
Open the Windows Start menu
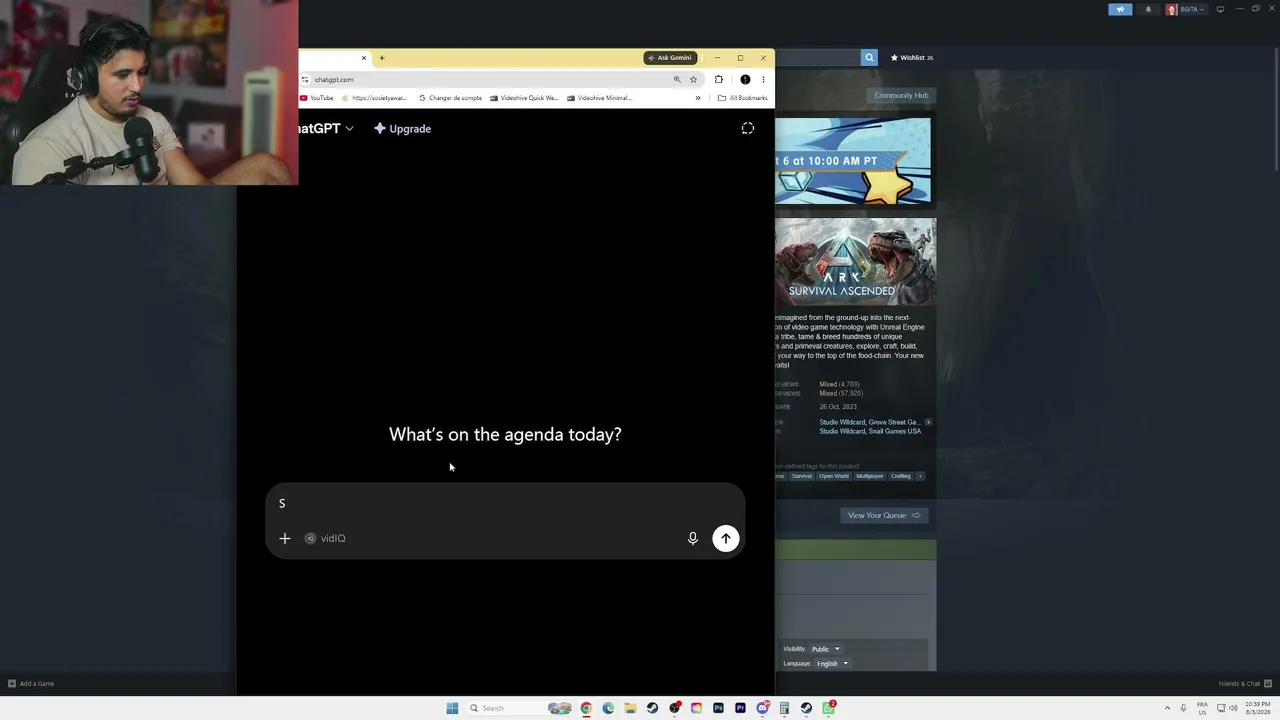tap(452, 708)
